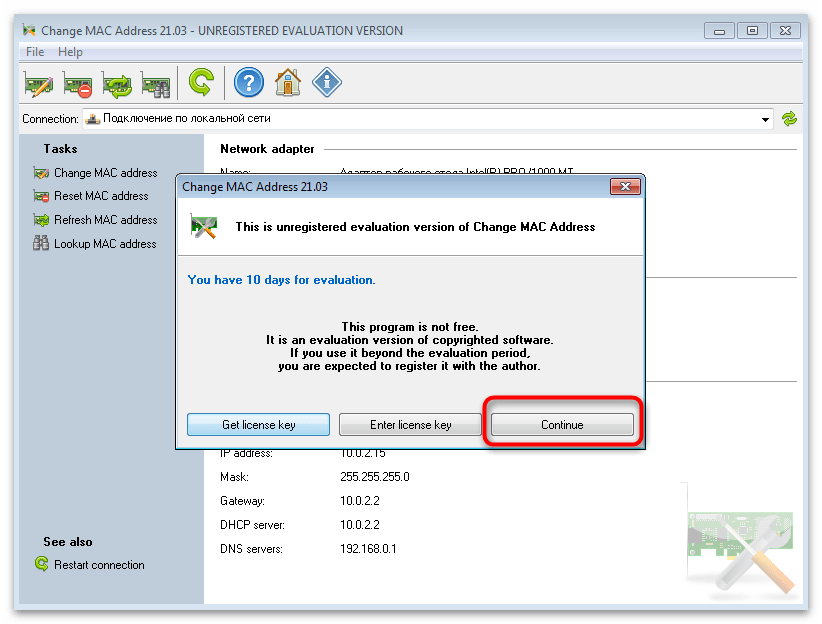822x624 pixels.
Task: Select Refresh MAC address task
Action: (x=95, y=220)
